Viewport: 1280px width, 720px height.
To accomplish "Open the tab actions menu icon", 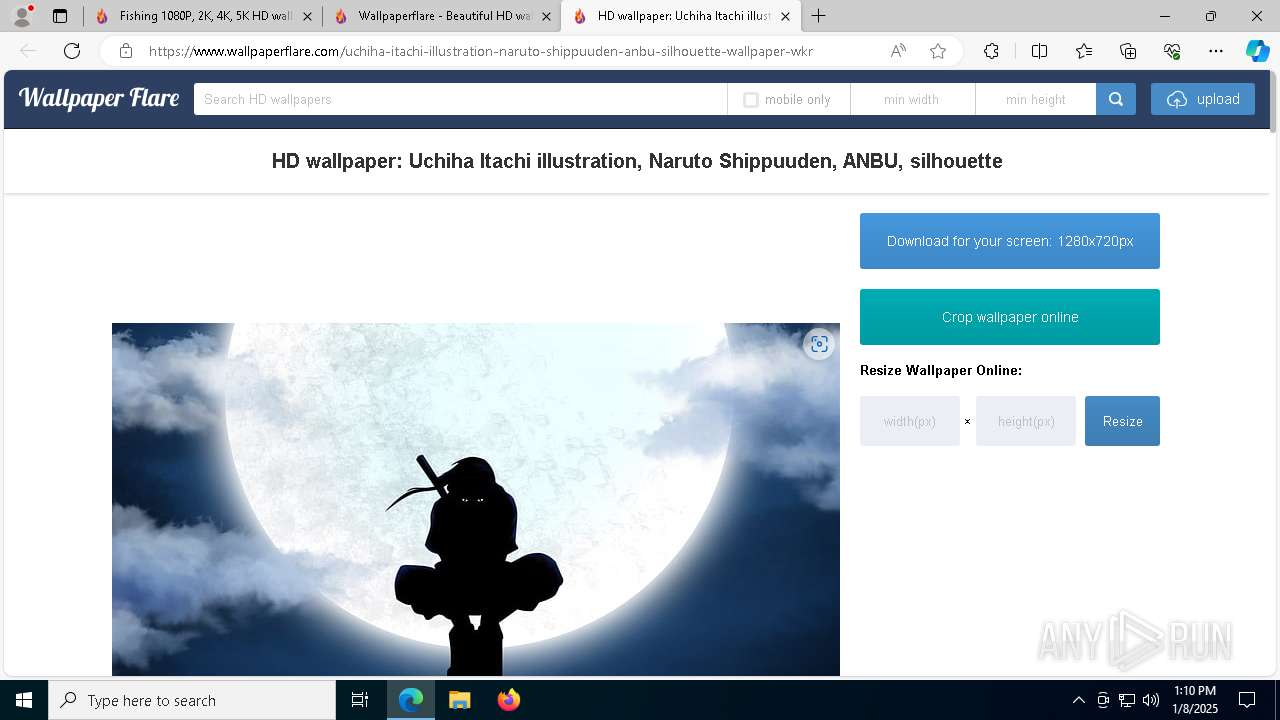I will (x=60, y=16).
